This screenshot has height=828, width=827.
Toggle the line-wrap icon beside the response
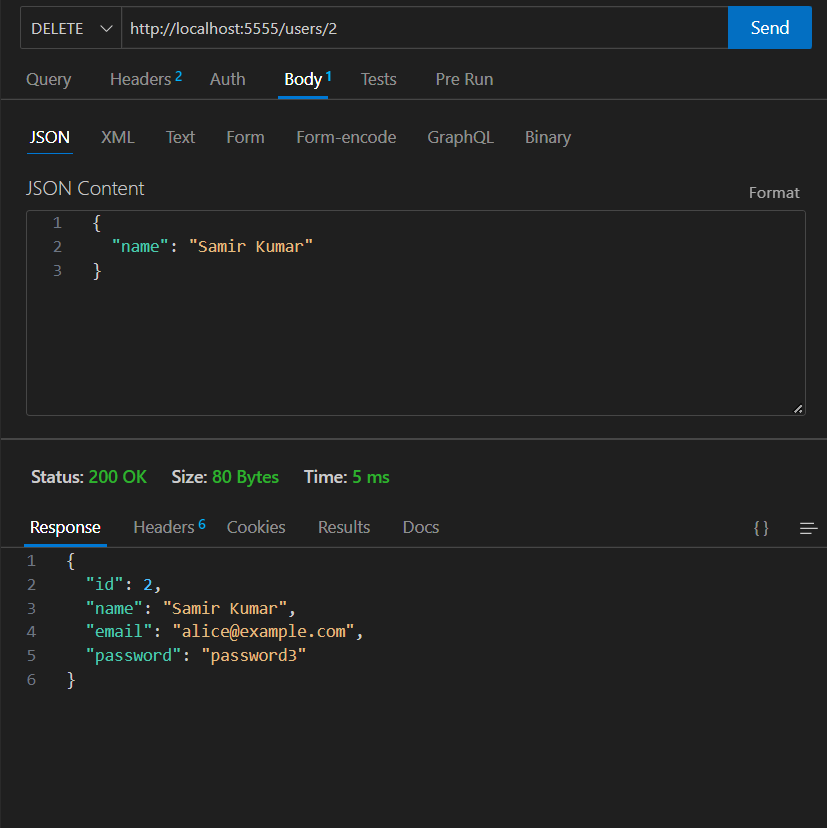tap(807, 529)
